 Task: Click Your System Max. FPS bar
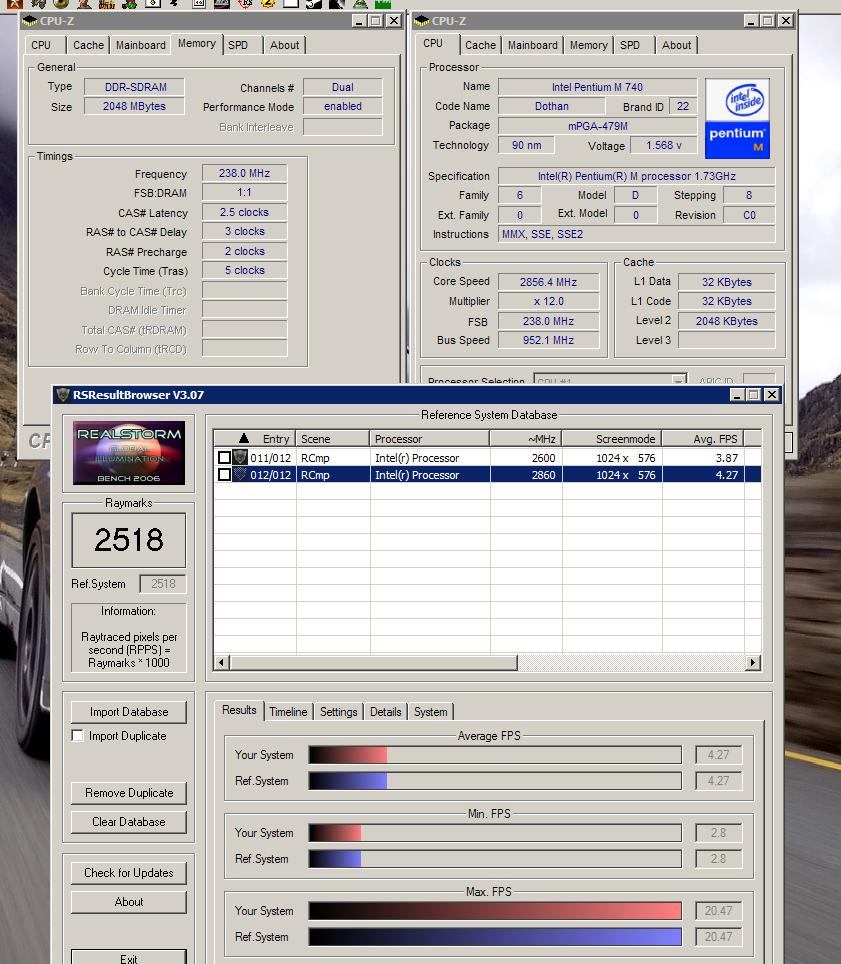[495, 911]
